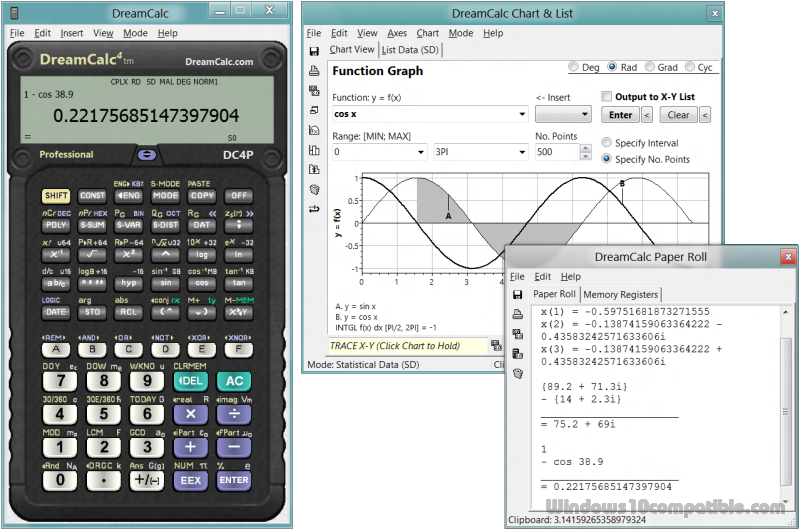Switch to the List Data (SD) tab

[x=410, y=50]
